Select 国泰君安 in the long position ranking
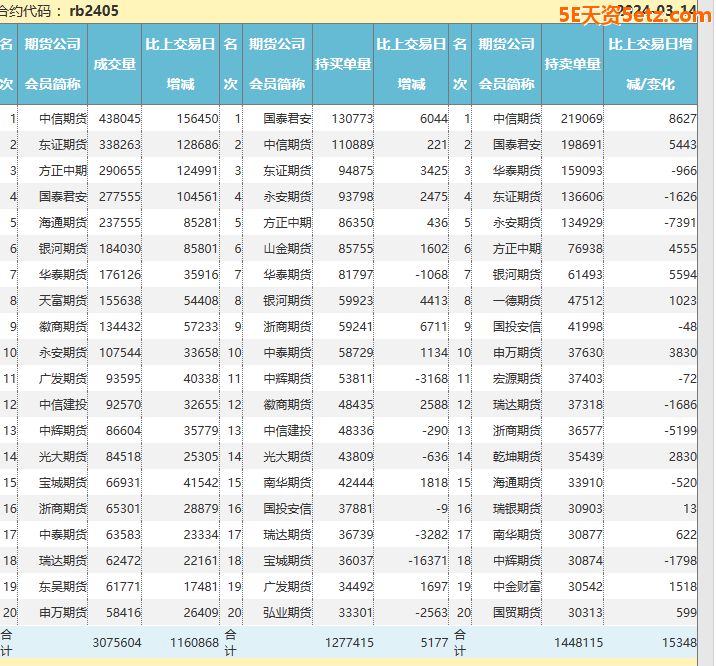 click(287, 119)
